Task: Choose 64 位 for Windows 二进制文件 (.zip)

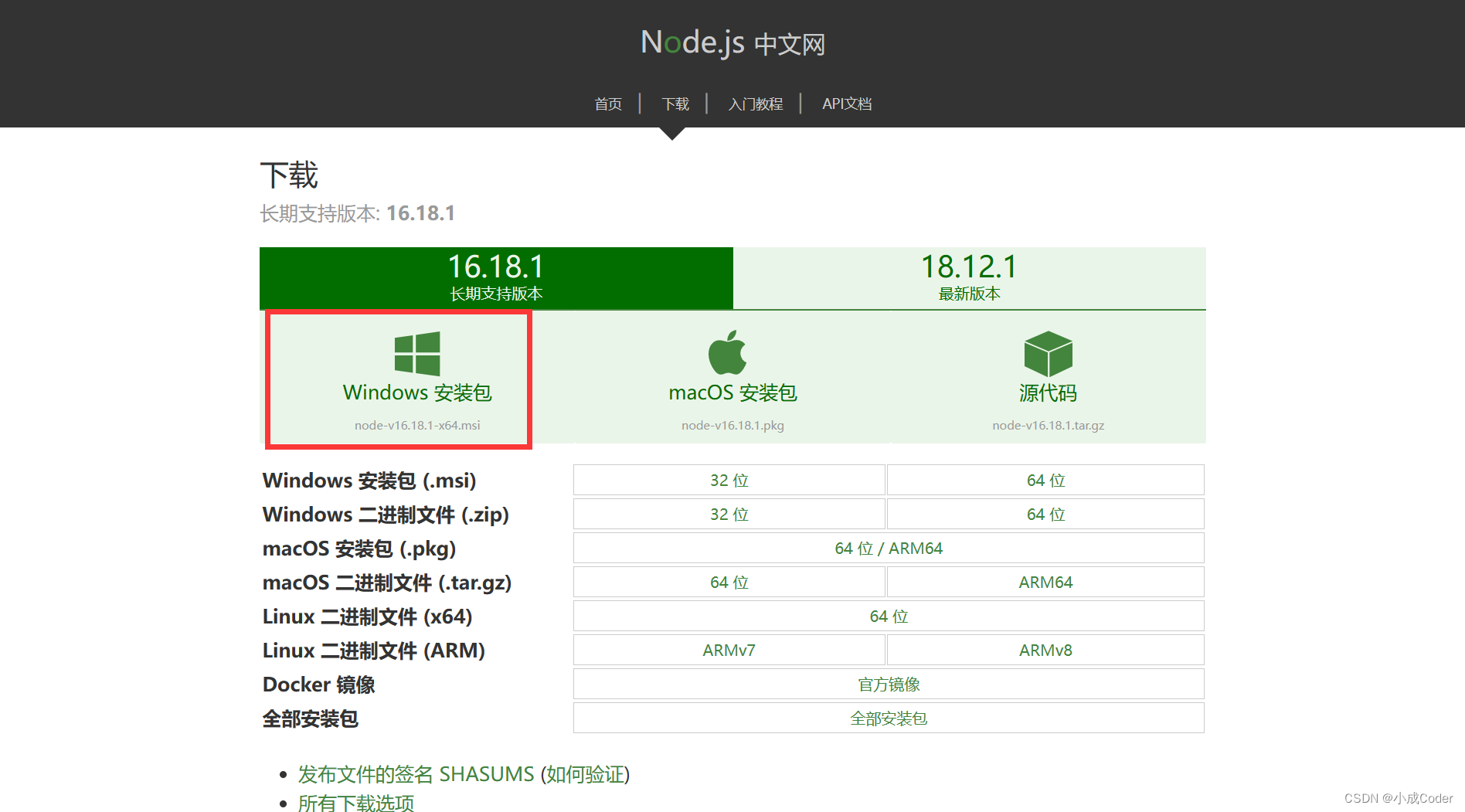Action: point(1045,514)
